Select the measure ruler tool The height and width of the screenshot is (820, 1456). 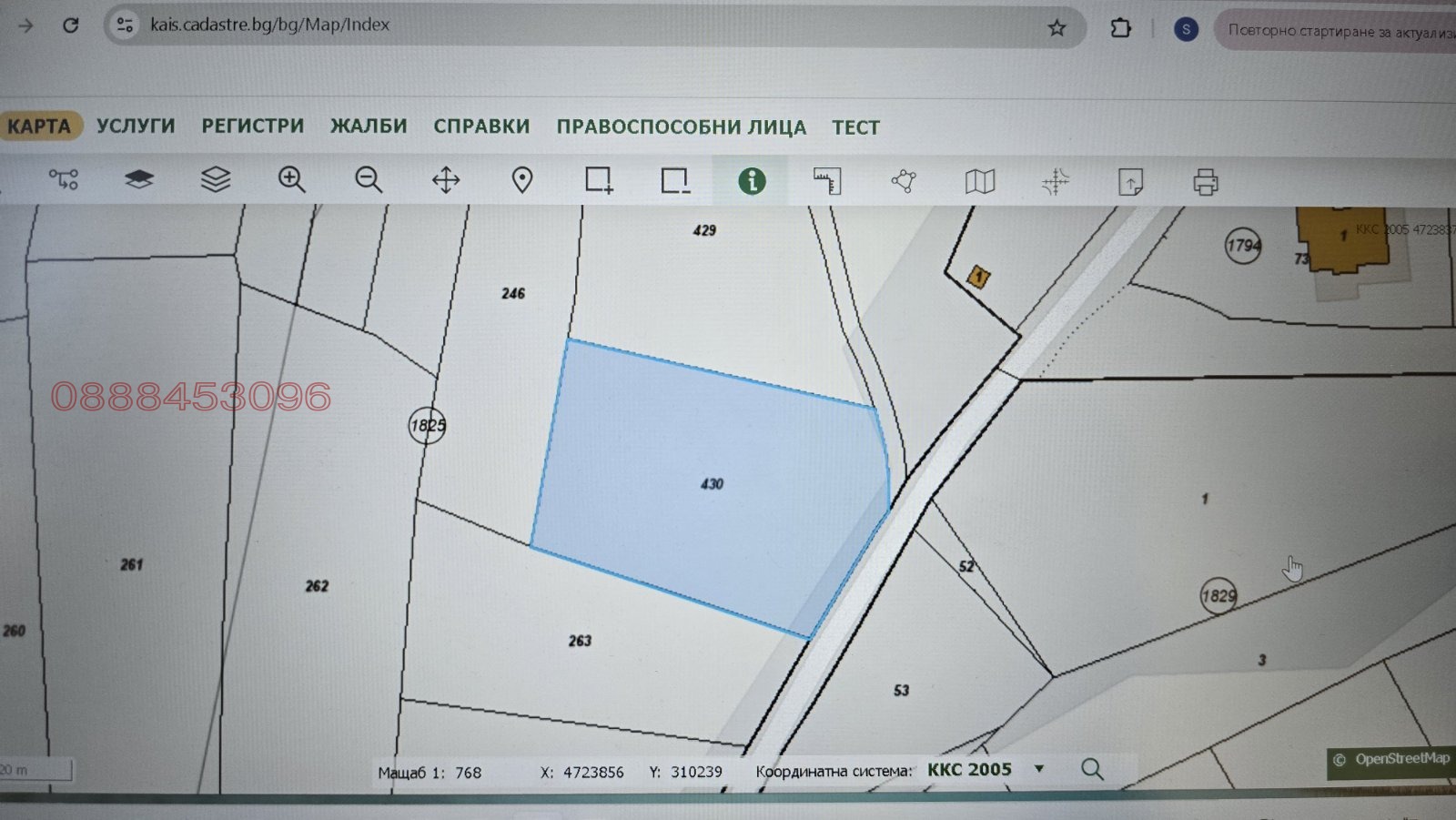[x=826, y=181]
